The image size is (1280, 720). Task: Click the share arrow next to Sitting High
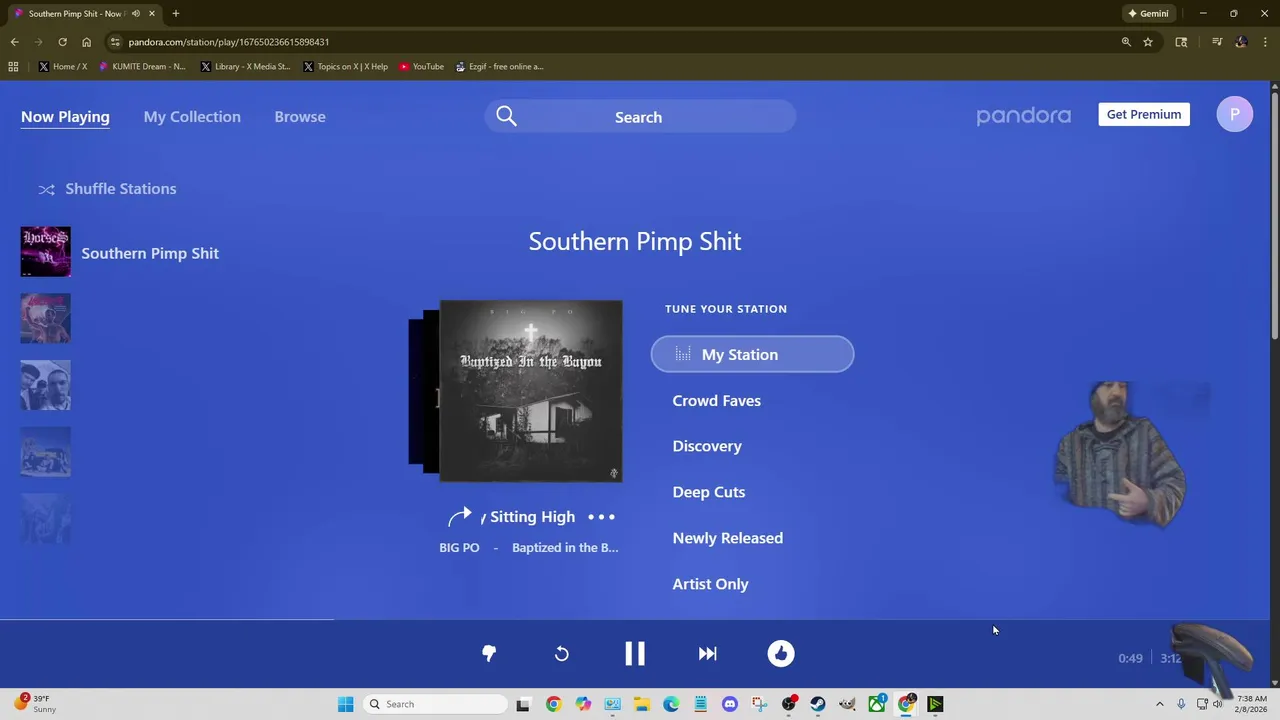click(x=460, y=517)
